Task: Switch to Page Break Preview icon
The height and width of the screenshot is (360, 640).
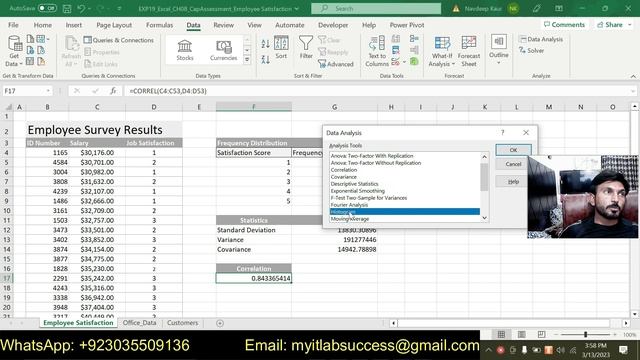Action: (x=541, y=334)
